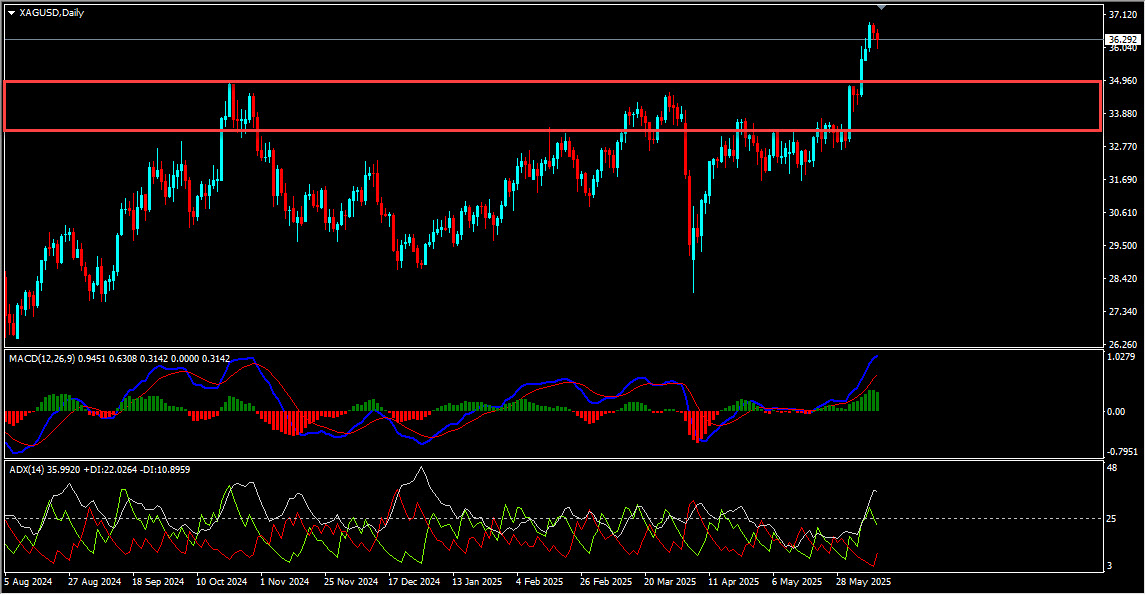Click the 34.960 level on price axis

coord(1124,81)
